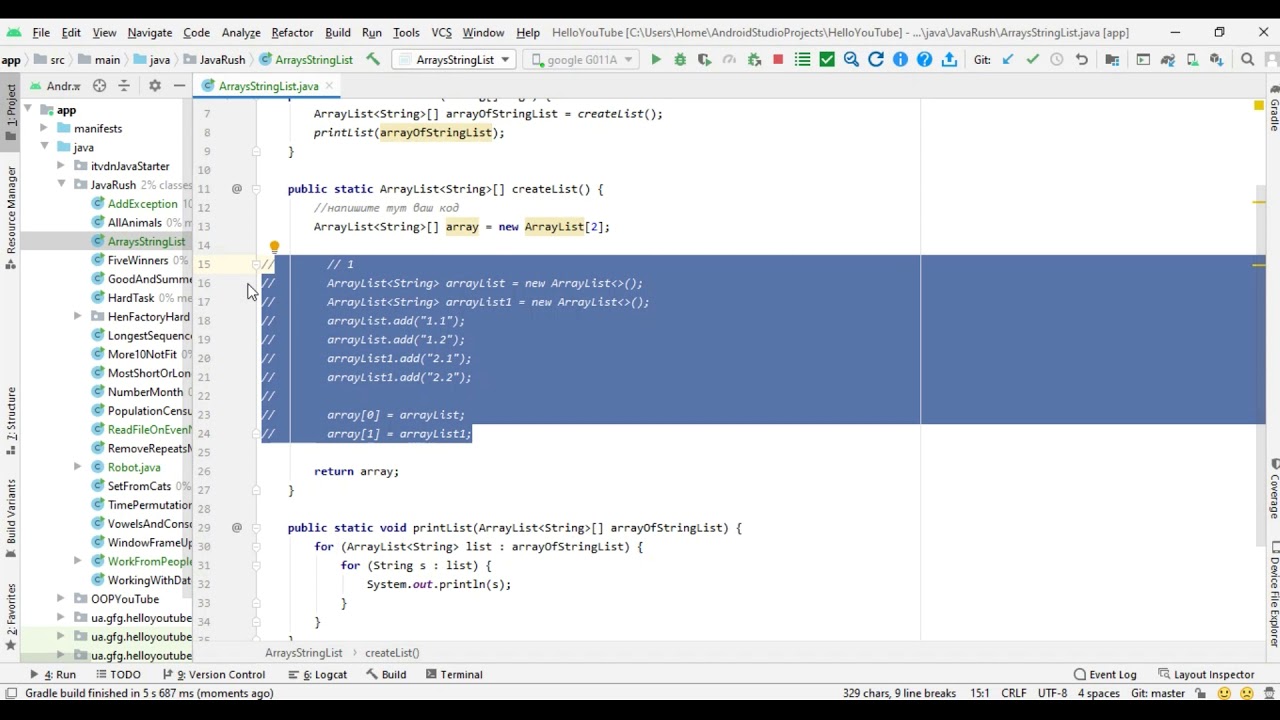Start debugging with the bug icon

(x=680, y=60)
